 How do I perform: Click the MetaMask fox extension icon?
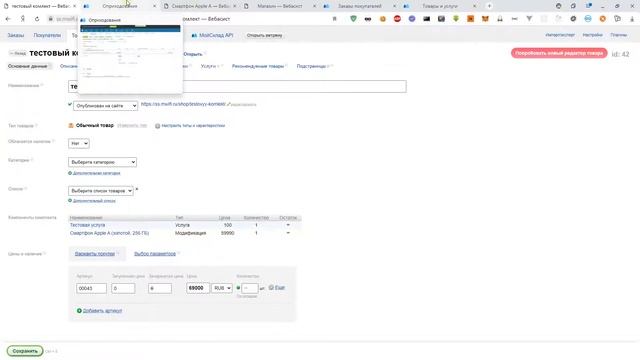tap(485, 19)
